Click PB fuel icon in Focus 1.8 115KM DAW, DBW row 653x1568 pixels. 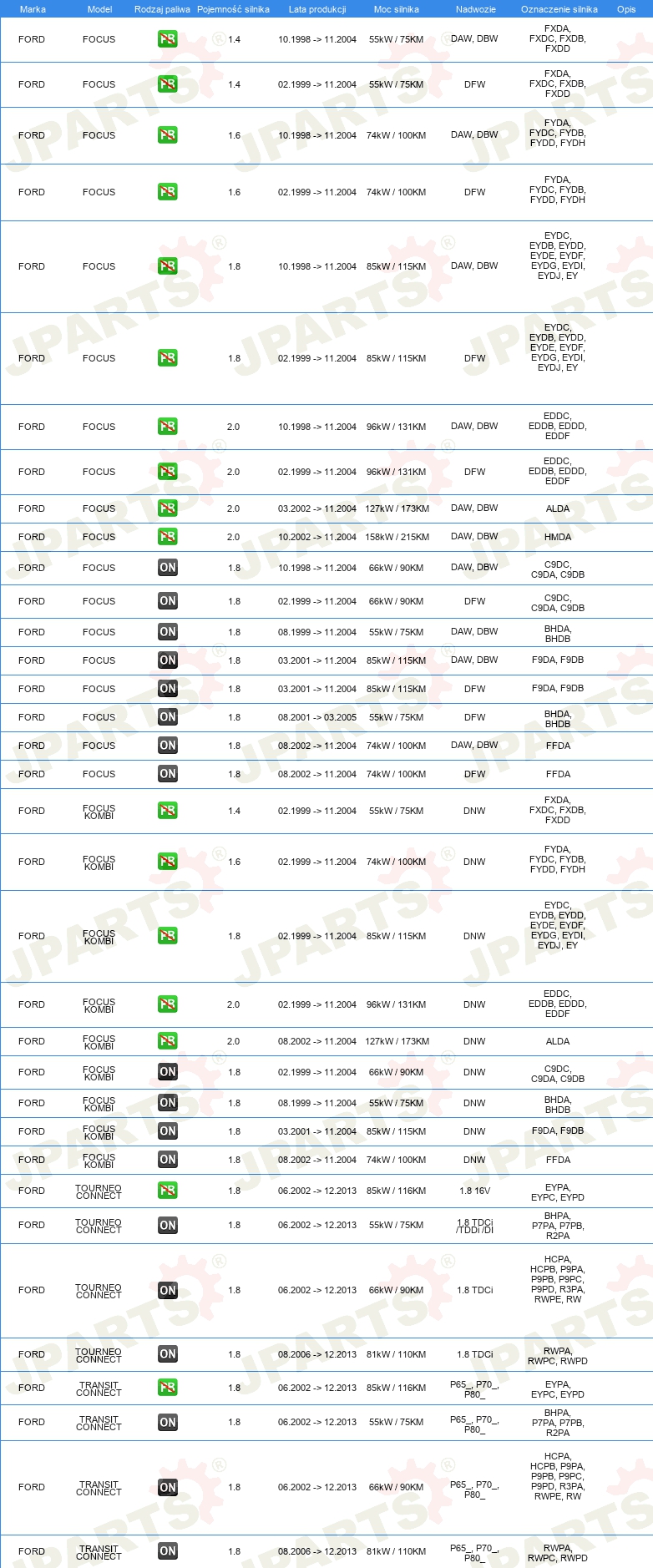pyautogui.click(x=168, y=266)
